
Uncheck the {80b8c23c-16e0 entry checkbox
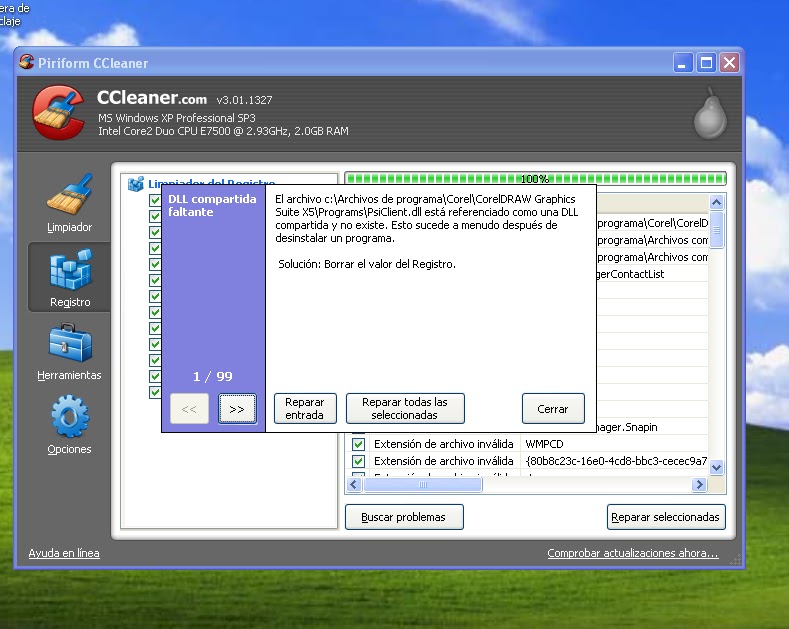(358, 461)
